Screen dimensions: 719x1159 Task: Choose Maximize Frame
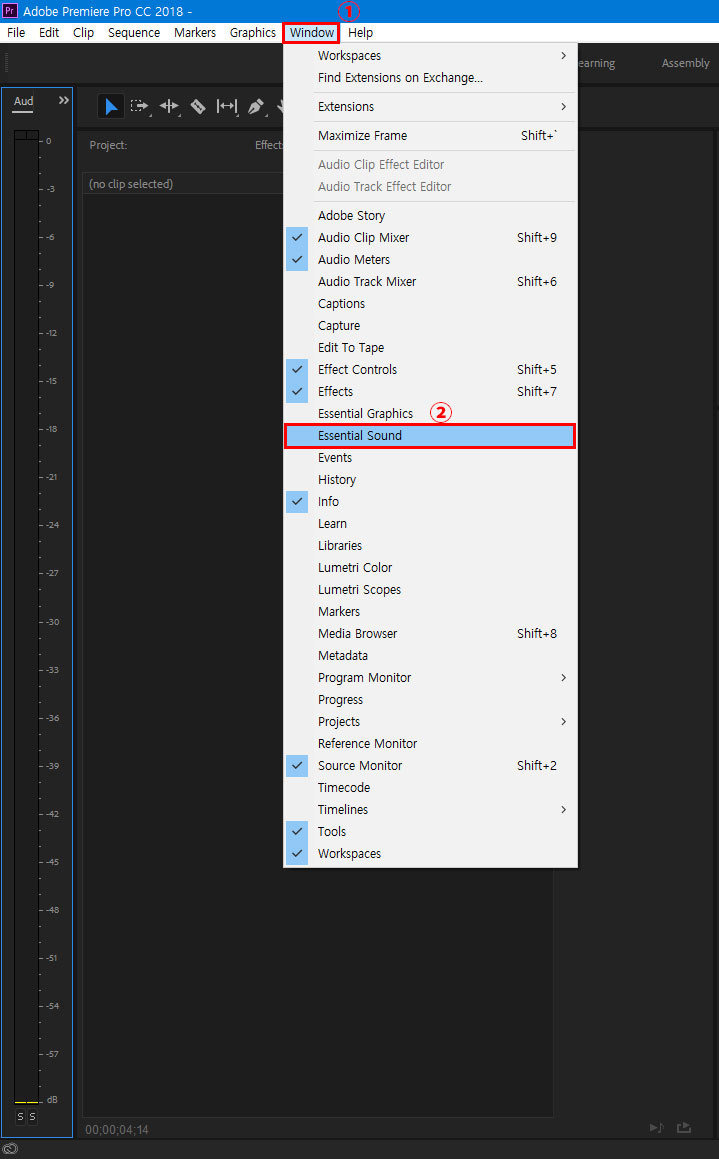point(430,135)
